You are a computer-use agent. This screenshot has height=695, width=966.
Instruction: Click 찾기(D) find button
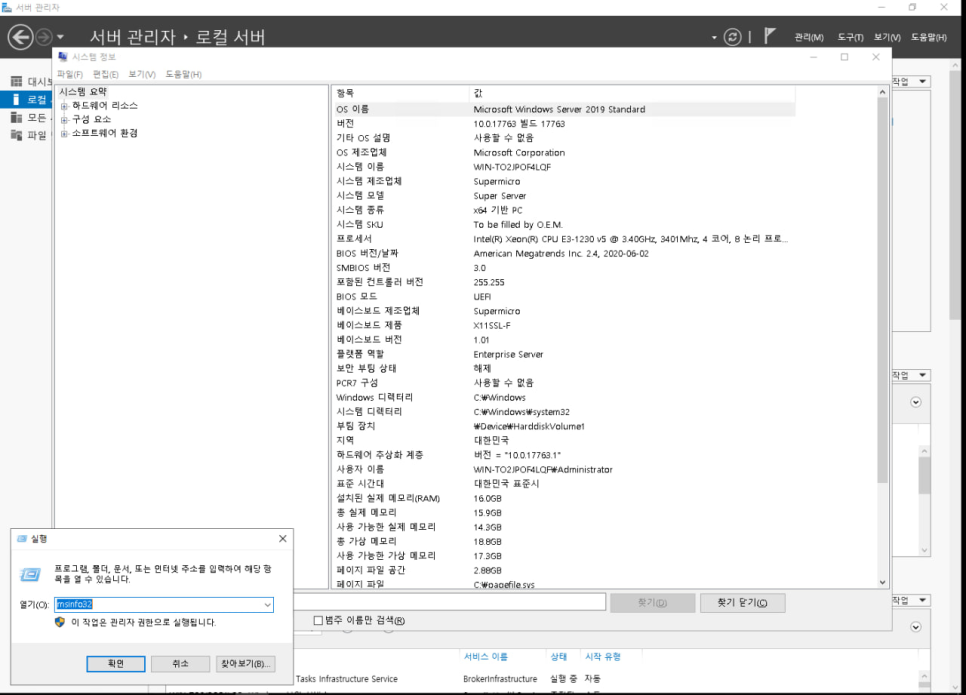pos(652,603)
